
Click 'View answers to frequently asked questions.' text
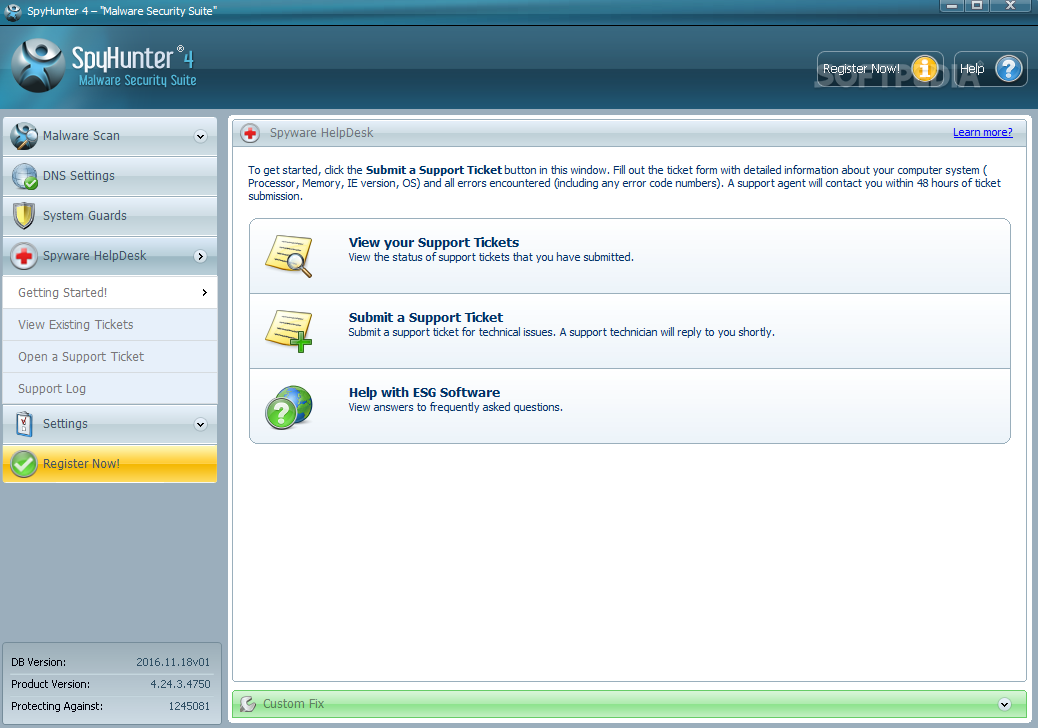click(455, 407)
